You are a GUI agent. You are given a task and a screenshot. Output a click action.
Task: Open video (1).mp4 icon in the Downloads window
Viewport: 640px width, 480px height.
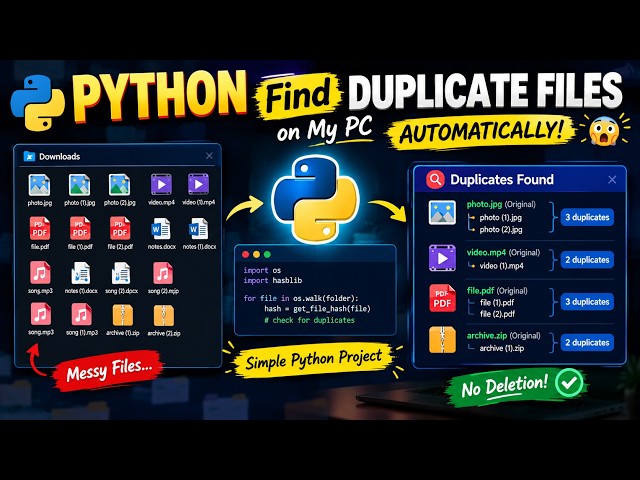click(198, 184)
